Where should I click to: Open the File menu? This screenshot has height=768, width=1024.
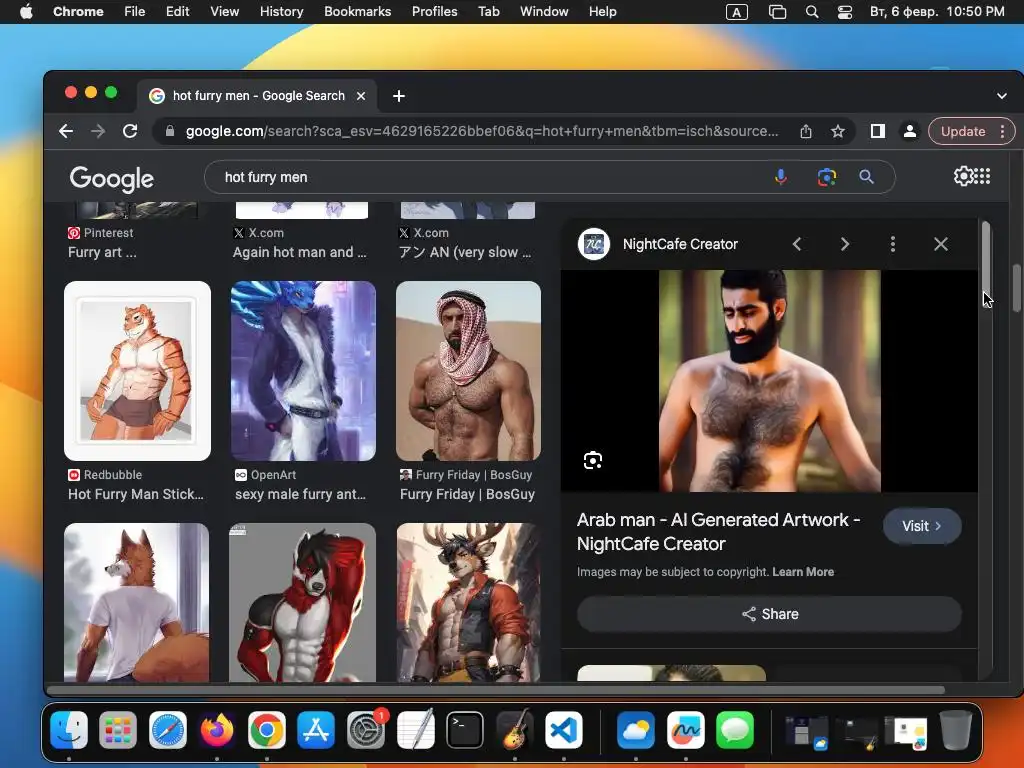[x=135, y=12]
